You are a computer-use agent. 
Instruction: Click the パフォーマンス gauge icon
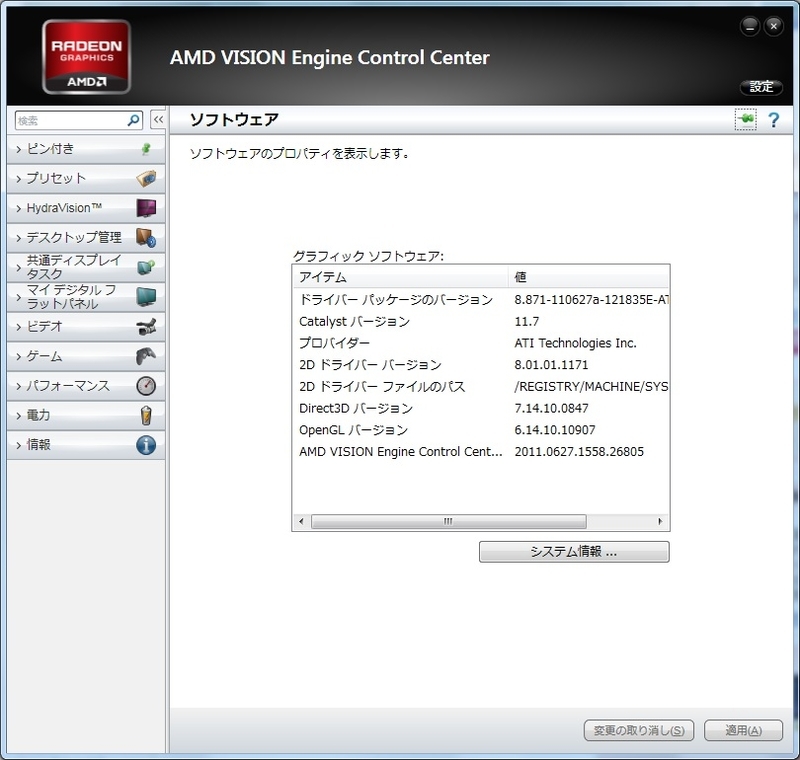pyautogui.click(x=146, y=386)
